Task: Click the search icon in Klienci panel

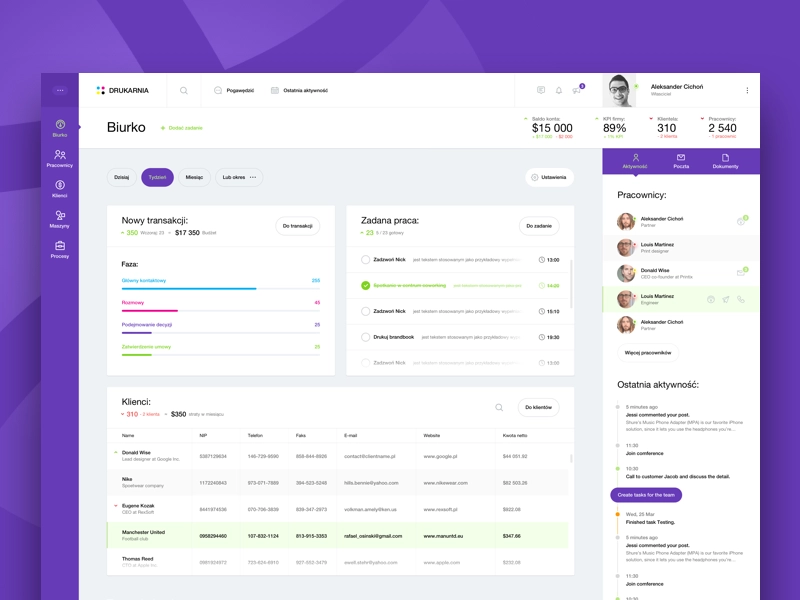Action: [x=499, y=407]
